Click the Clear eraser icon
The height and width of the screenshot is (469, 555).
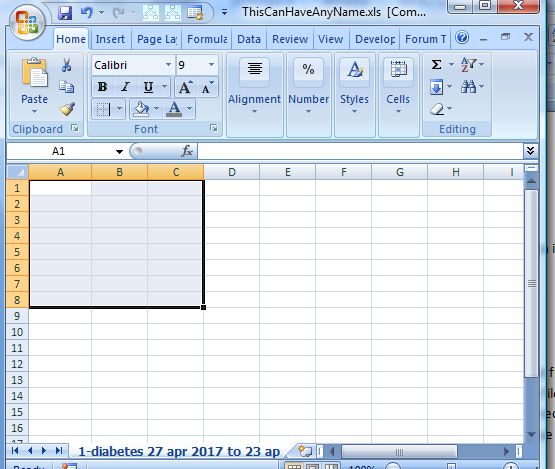(437, 109)
